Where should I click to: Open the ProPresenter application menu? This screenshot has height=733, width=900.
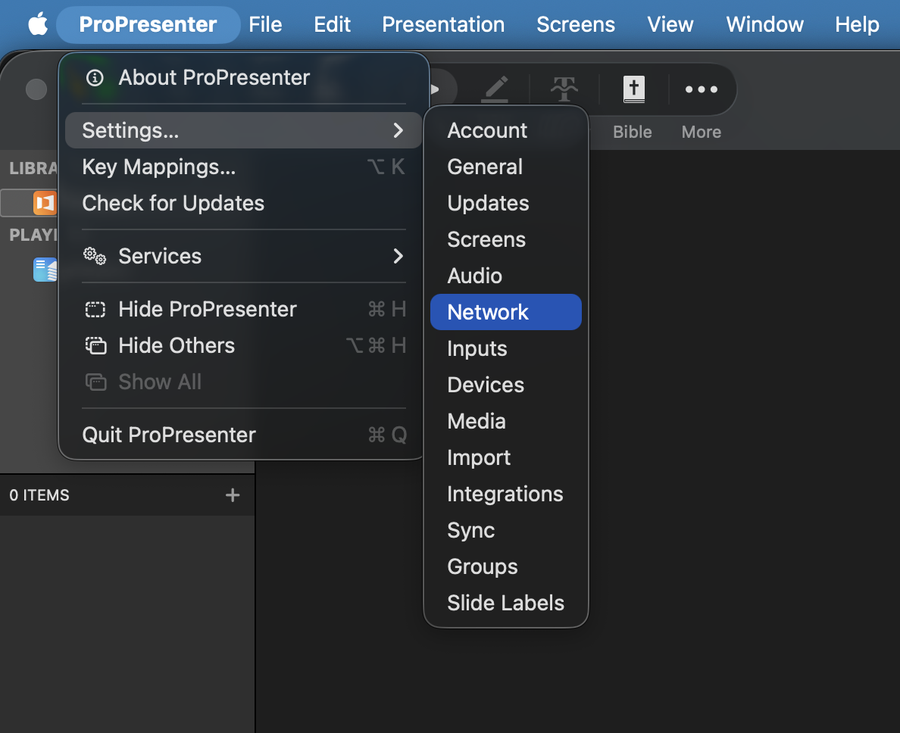click(148, 24)
